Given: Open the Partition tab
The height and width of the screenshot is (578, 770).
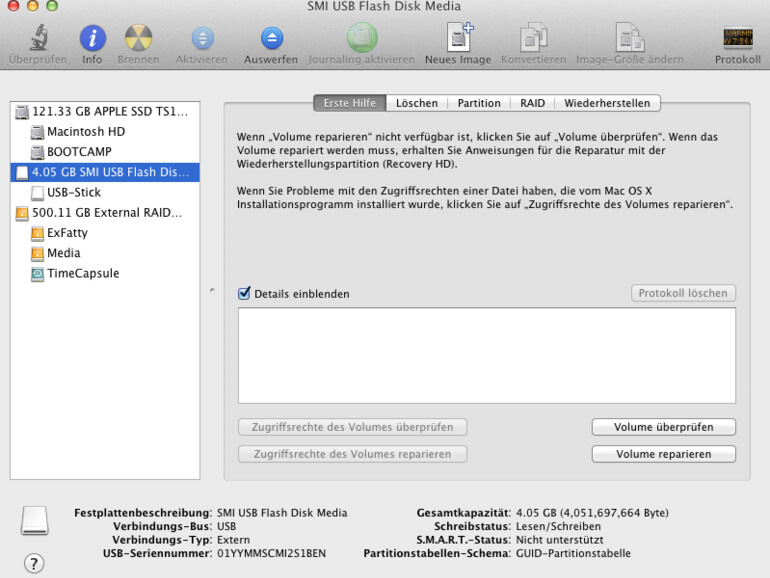Looking at the screenshot, I should 479,103.
